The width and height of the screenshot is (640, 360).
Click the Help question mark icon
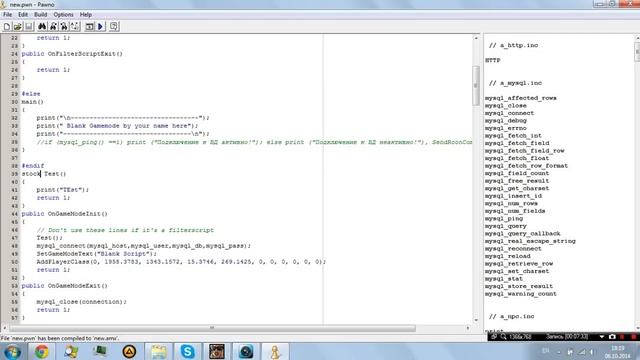click(114, 27)
